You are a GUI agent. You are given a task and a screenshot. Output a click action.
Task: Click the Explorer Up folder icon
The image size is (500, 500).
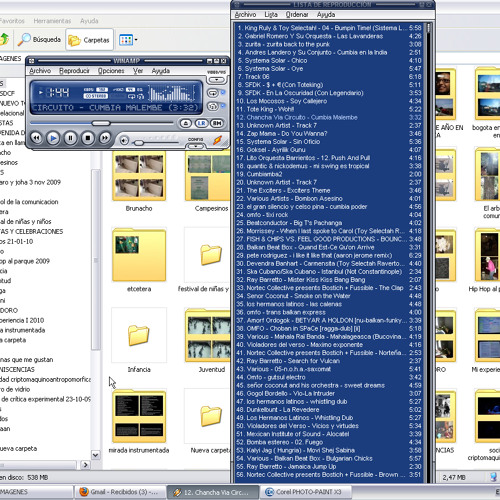coord(4,40)
